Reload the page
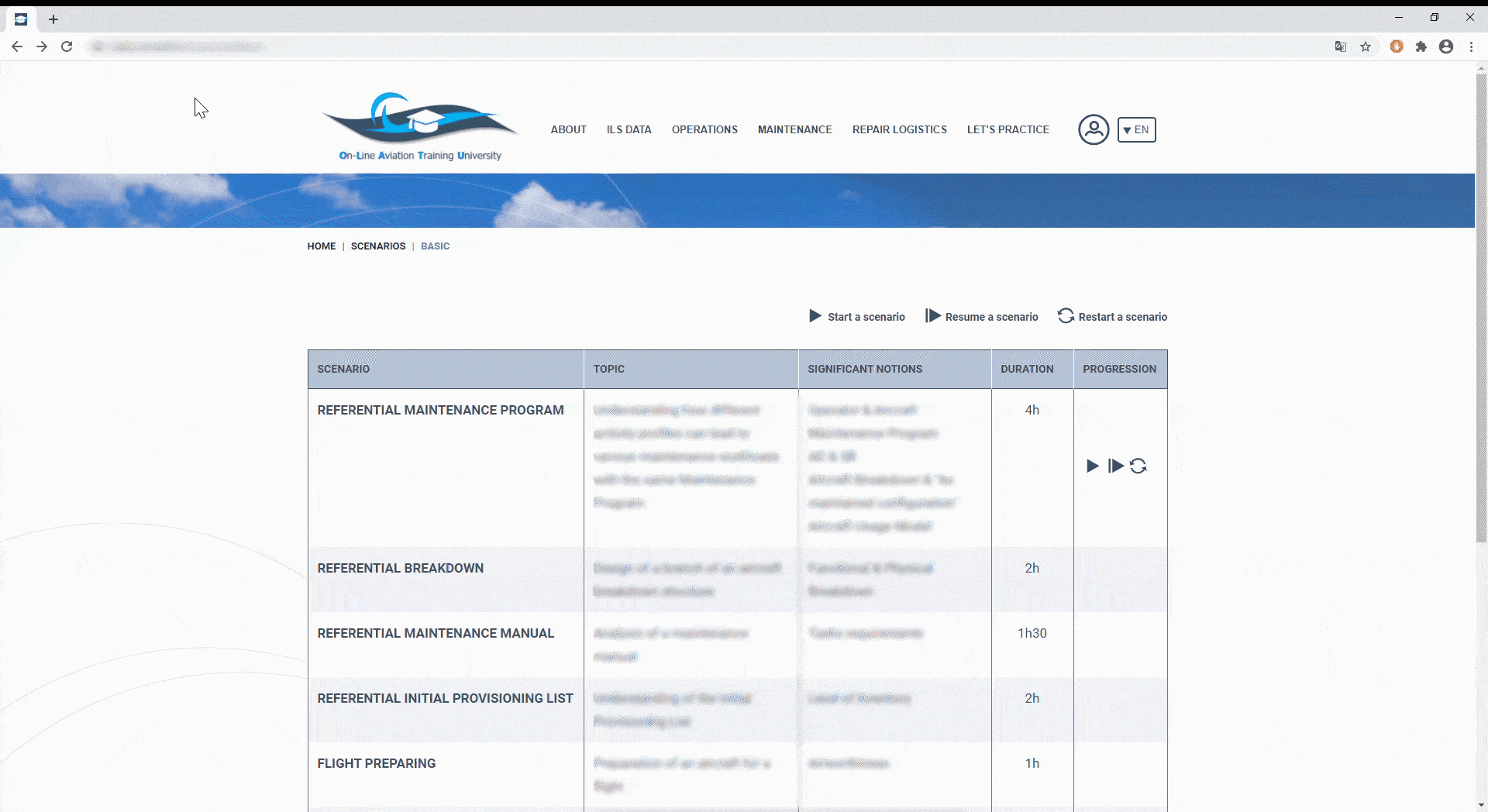1488x812 pixels. click(x=67, y=46)
